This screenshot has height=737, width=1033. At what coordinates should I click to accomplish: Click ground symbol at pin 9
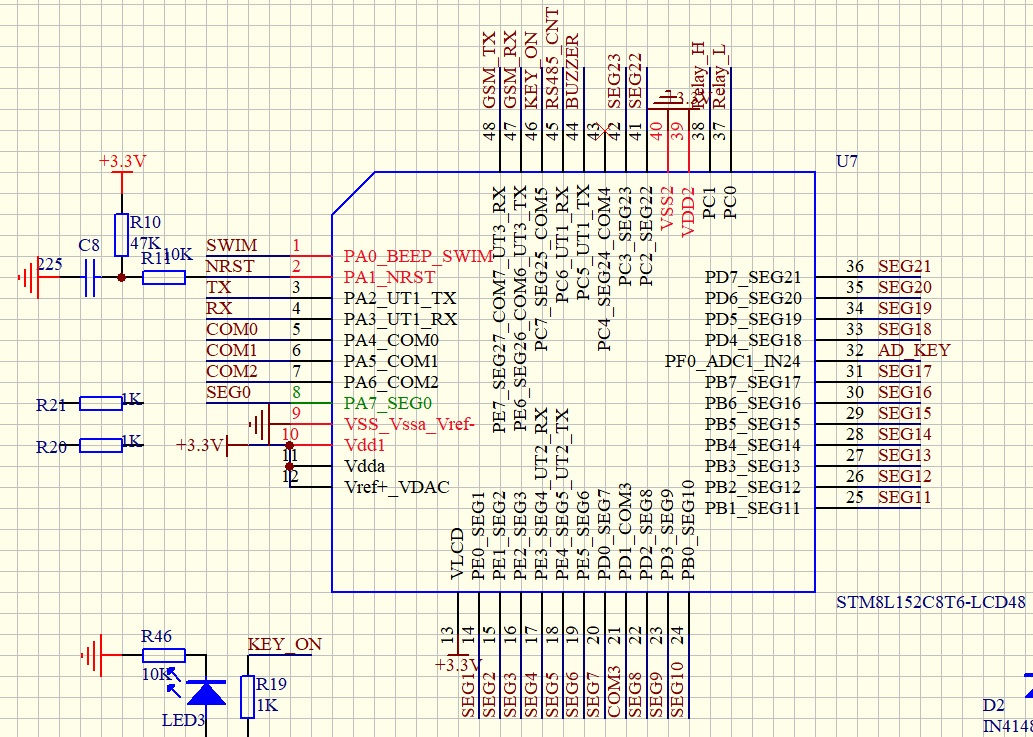260,424
